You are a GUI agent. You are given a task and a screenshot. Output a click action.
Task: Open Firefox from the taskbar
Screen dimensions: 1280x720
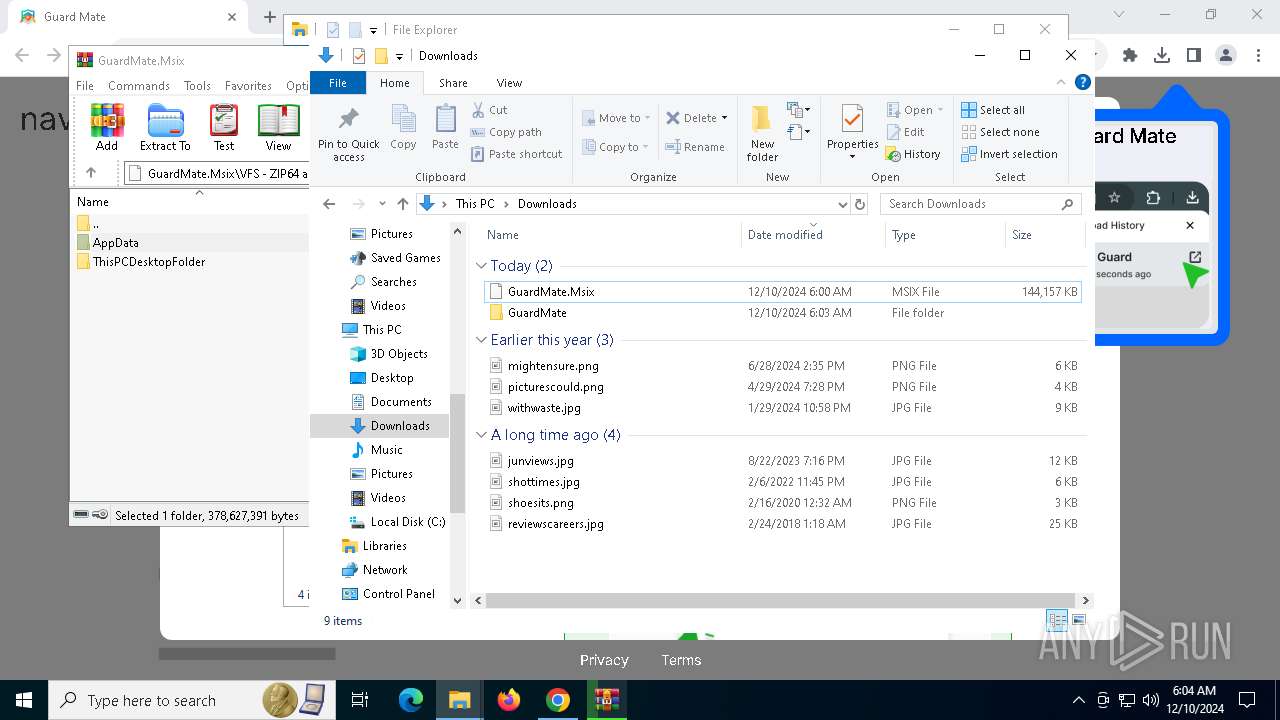[509, 700]
